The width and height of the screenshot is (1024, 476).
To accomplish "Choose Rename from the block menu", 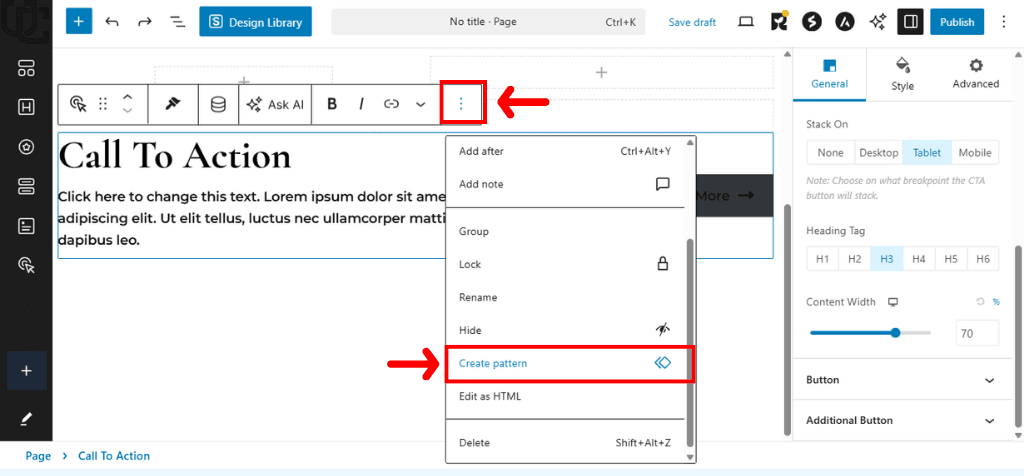I will (565, 297).
